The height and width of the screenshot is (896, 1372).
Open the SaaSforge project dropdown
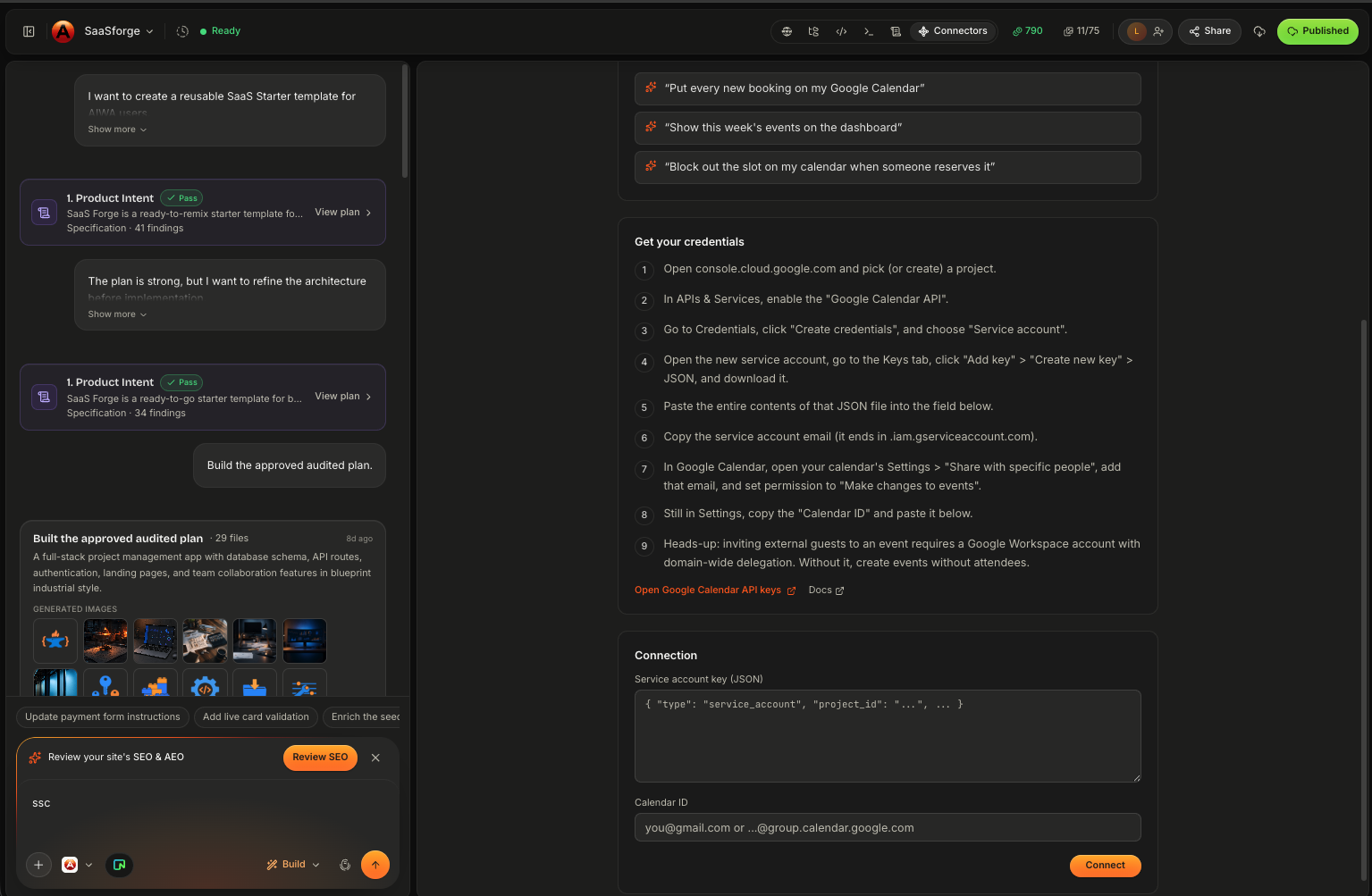pyautogui.click(x=118, y=31)
